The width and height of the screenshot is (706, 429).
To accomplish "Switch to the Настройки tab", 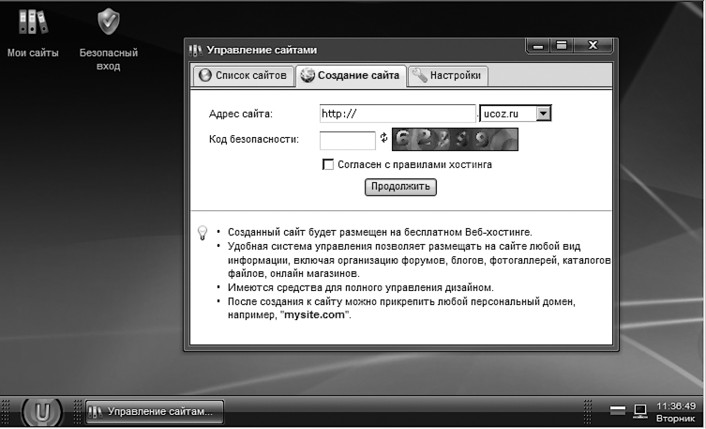I will 447,75.
